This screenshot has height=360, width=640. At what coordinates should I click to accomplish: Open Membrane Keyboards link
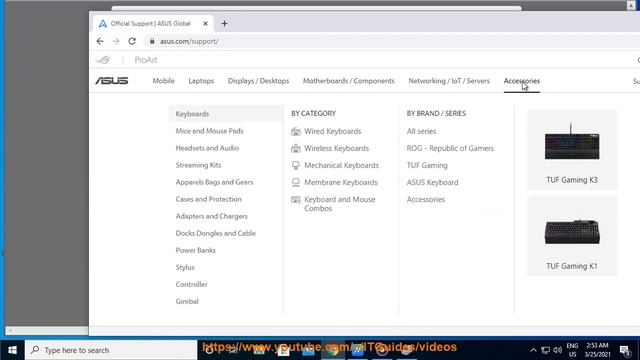click(341, 182)
